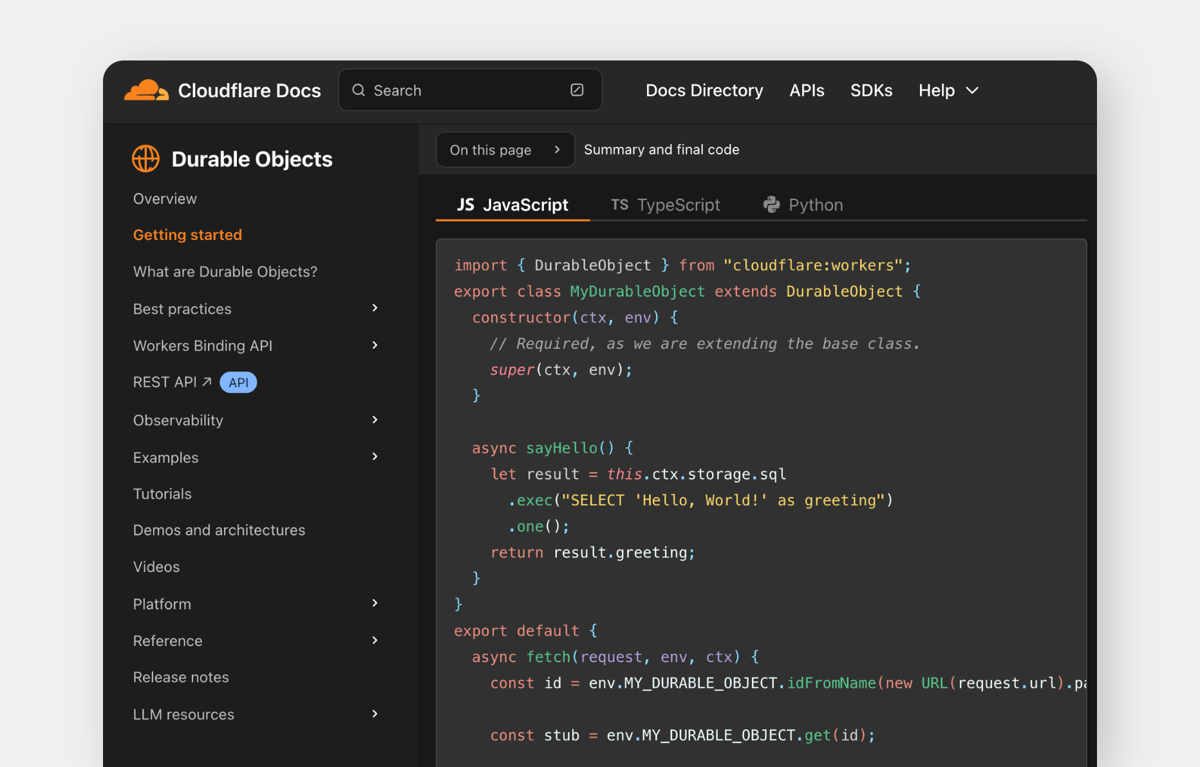Click the magnifier icon in the search bar
The image size is (1200, 767).
click(x=359, y=90)
